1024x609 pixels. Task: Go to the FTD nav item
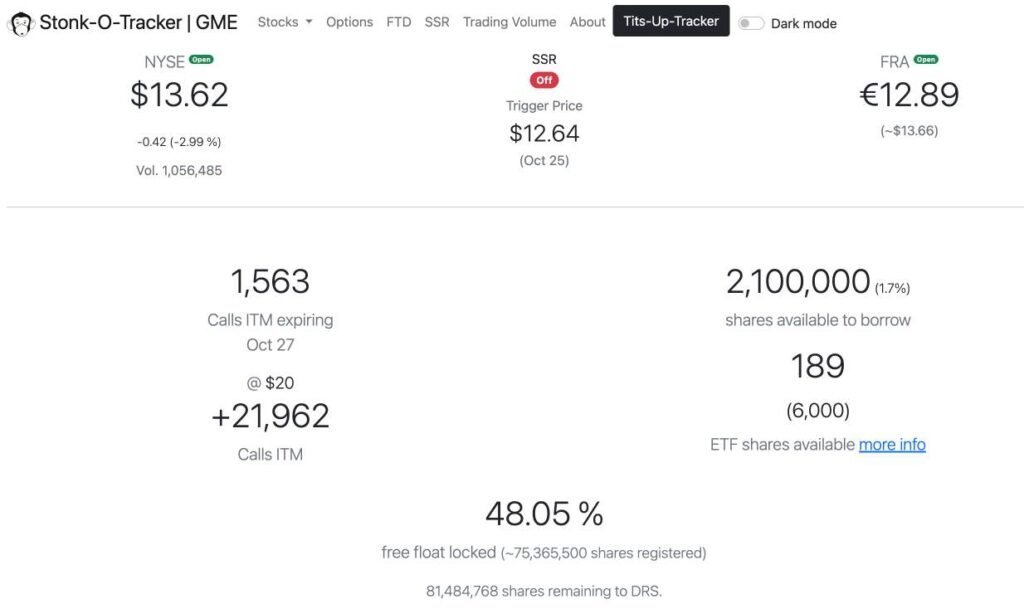click(x=398, y=22)
